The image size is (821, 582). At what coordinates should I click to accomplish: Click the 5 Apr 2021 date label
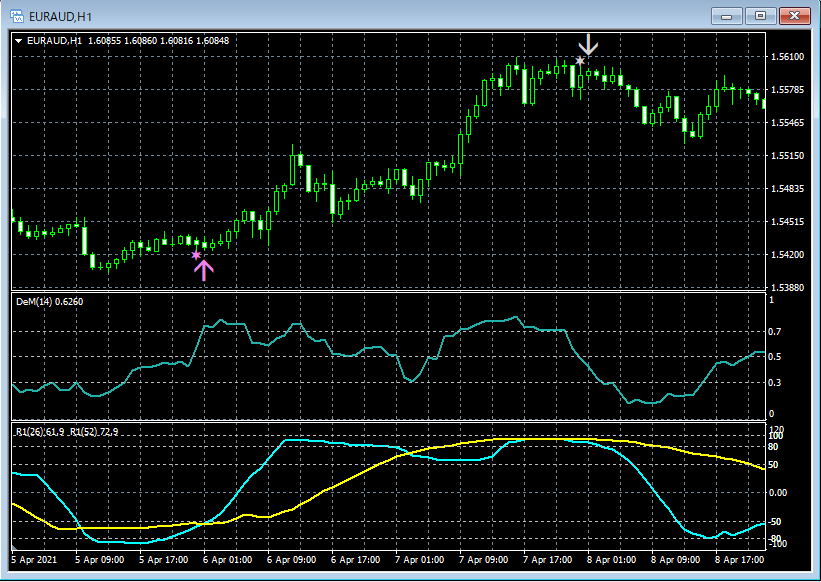(x=36, y=561)
